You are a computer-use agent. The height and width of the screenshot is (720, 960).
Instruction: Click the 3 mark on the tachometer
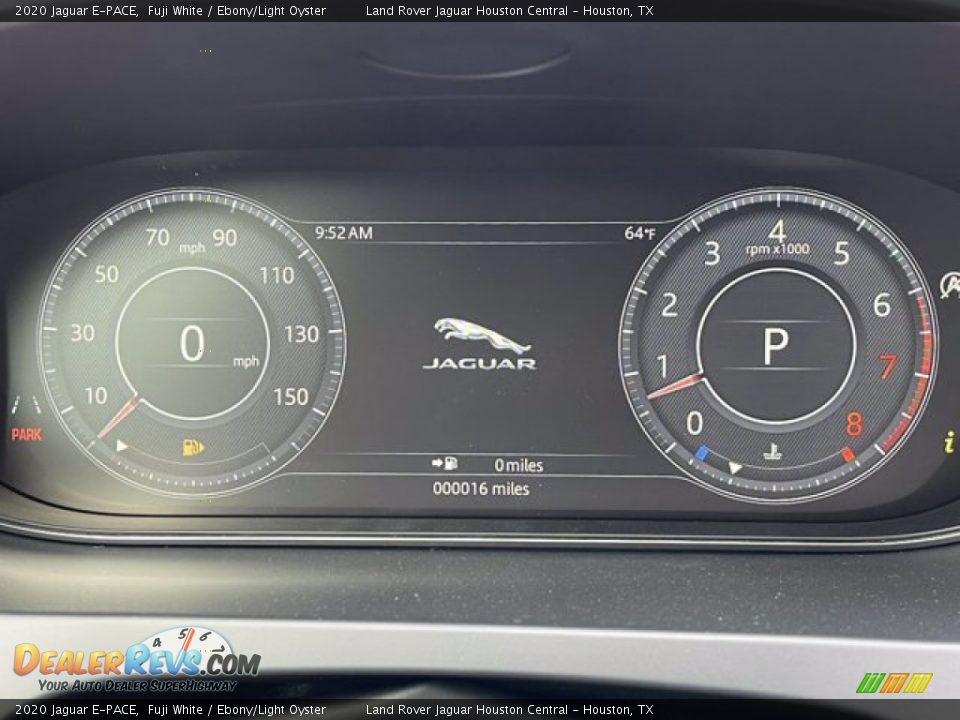[x=712, y=253]
